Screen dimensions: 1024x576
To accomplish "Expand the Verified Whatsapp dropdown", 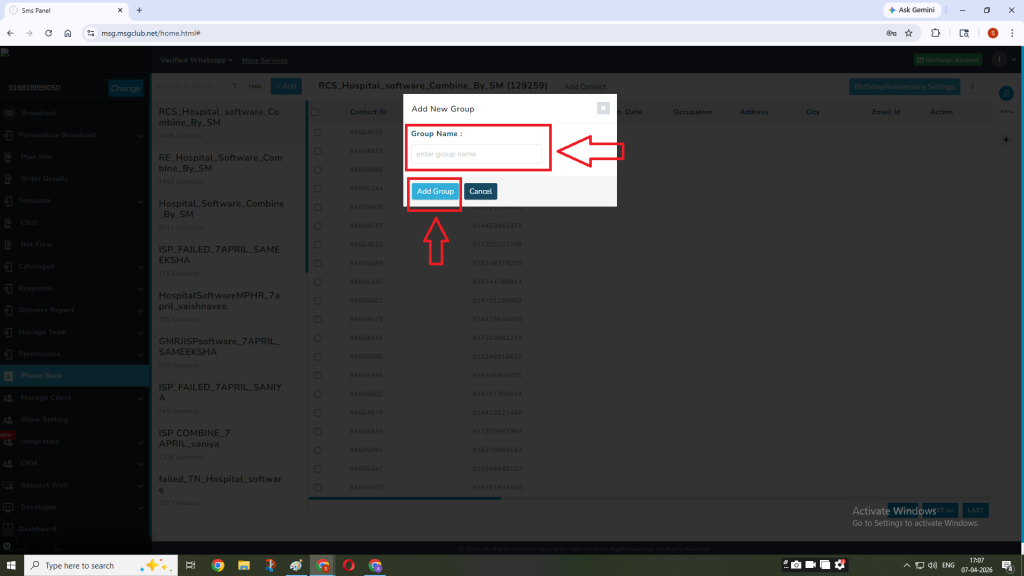I will point(195,60).
